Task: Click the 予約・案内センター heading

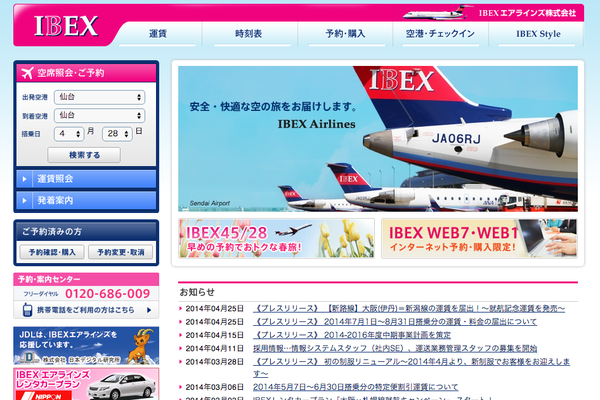Action: pyautogui.click(x=49, y=279)
